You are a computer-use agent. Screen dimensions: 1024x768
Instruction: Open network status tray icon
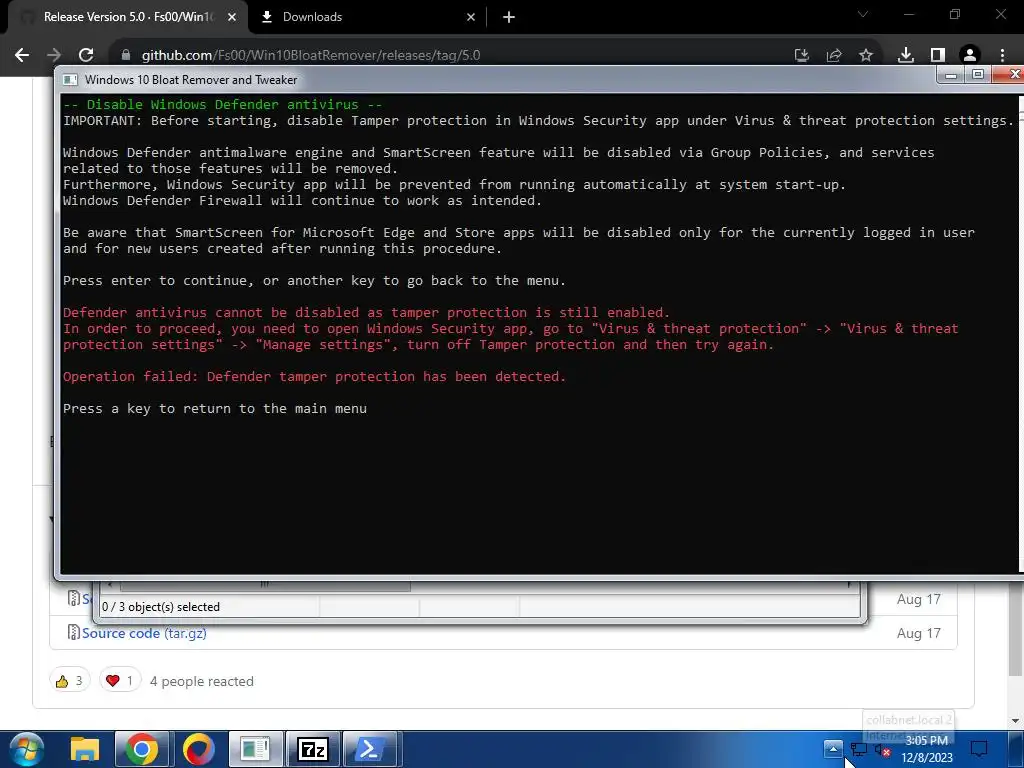(858, 750)
